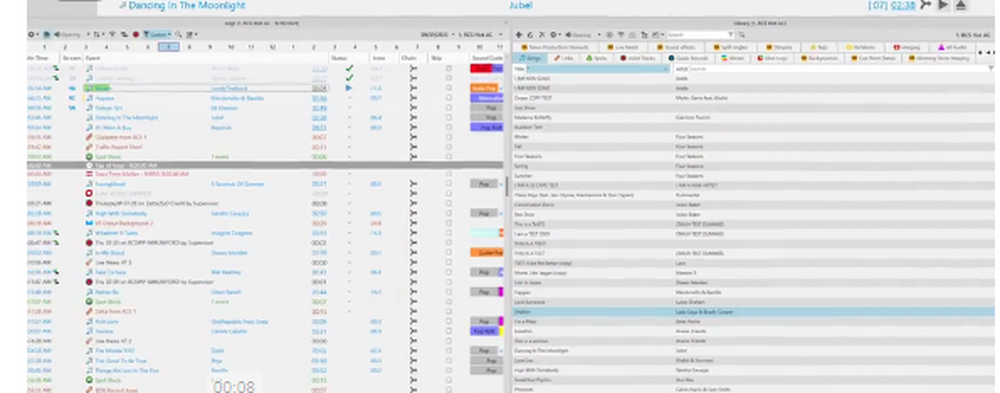Tick the Skip checkbox for Traffic Report Short

point(449,147)
